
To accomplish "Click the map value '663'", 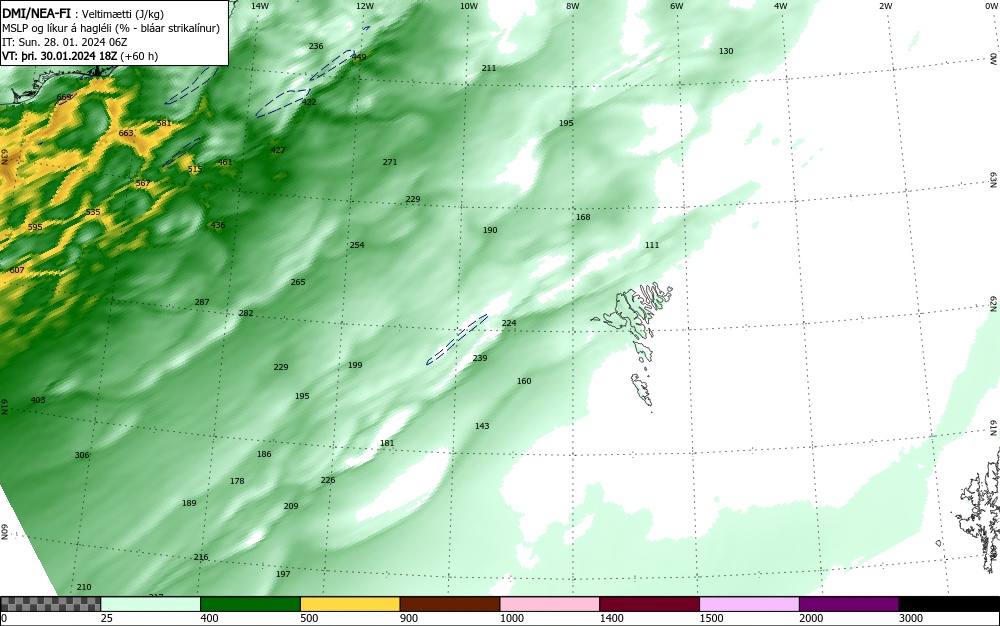I will pos(126,133).
